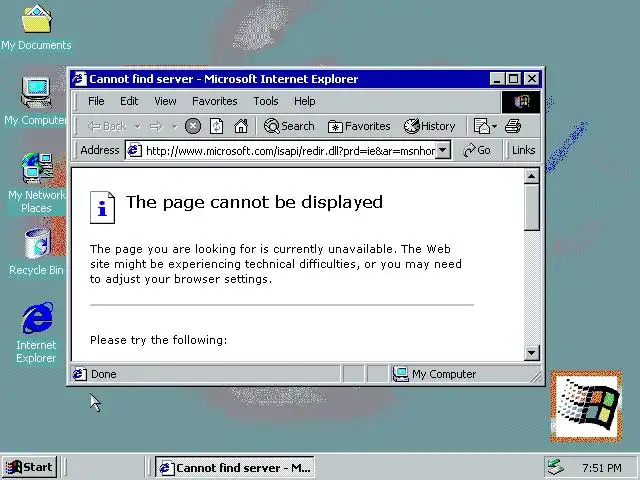
Task: Open the Start menu
Action: [x=29, y=467]
